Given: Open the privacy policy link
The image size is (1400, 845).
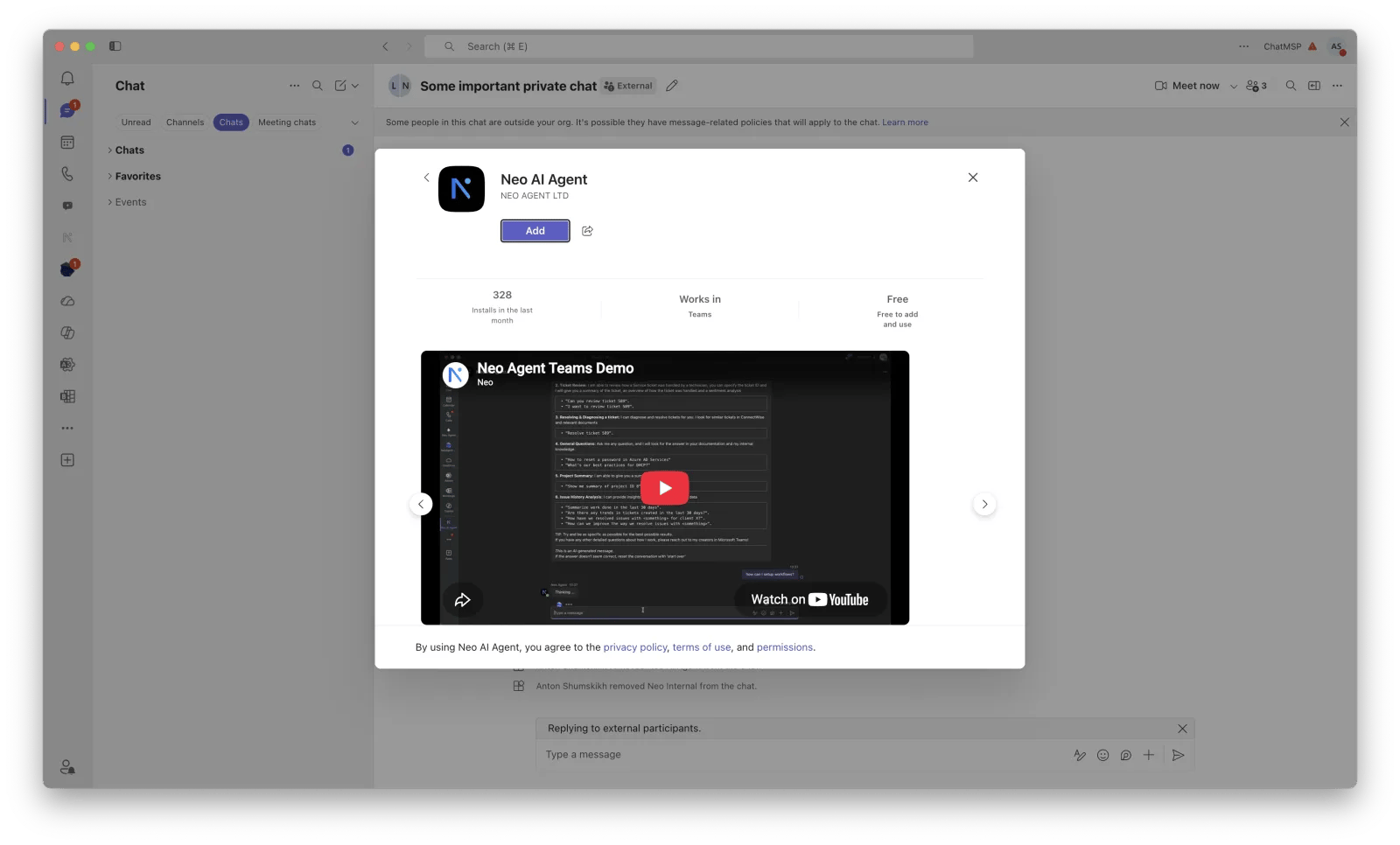Looking at the screenshot, I should click(635, 647).
